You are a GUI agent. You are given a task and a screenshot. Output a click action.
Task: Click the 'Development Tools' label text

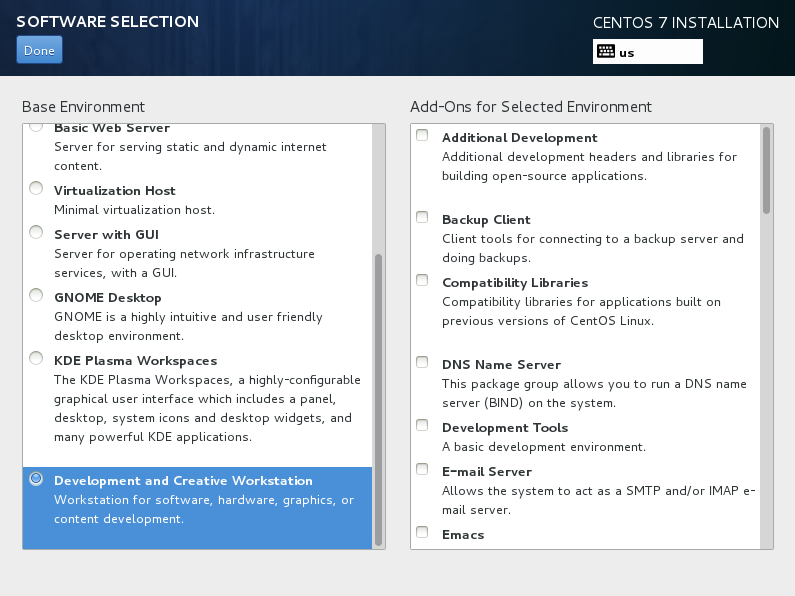pyautogui.click(x=505, y=428)
